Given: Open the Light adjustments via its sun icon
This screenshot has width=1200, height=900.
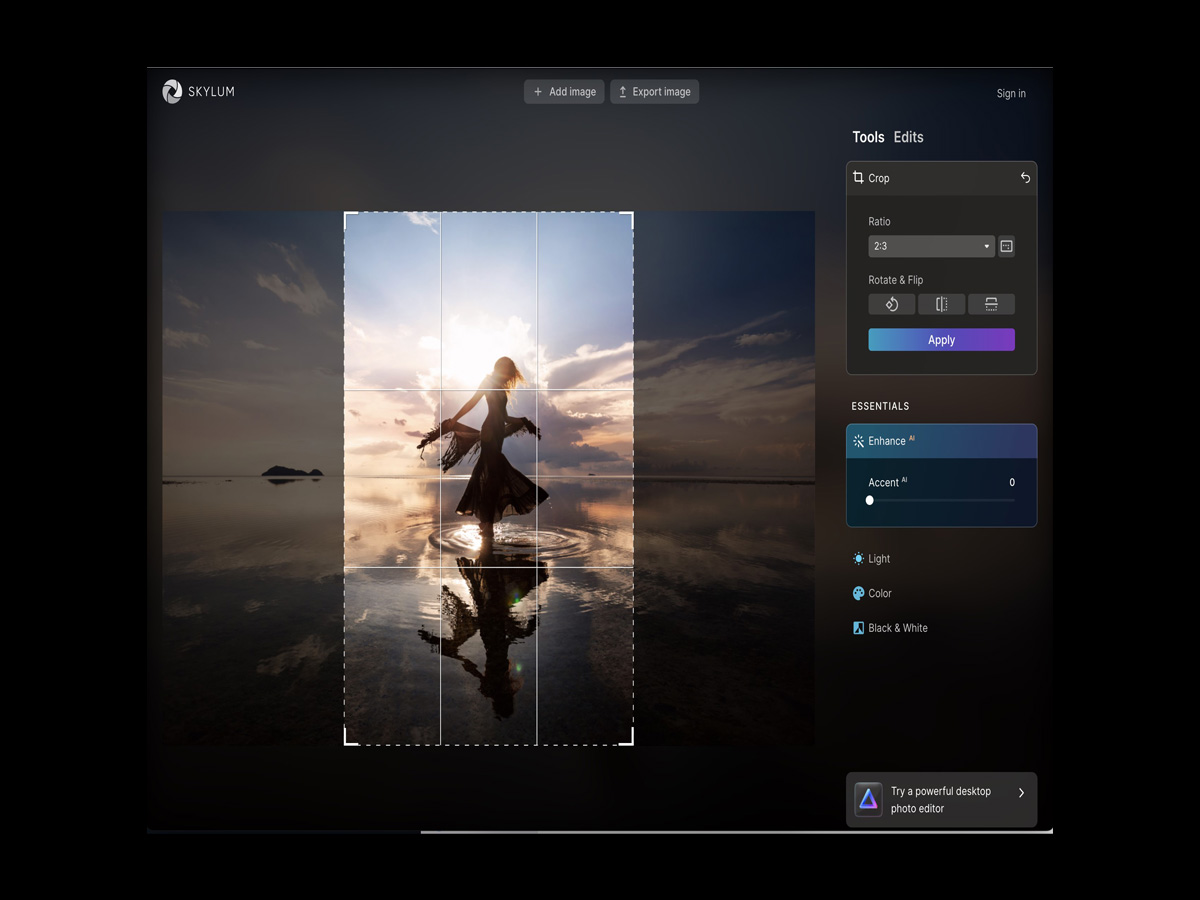Looking at the screenshot, I should coord(857,558).
